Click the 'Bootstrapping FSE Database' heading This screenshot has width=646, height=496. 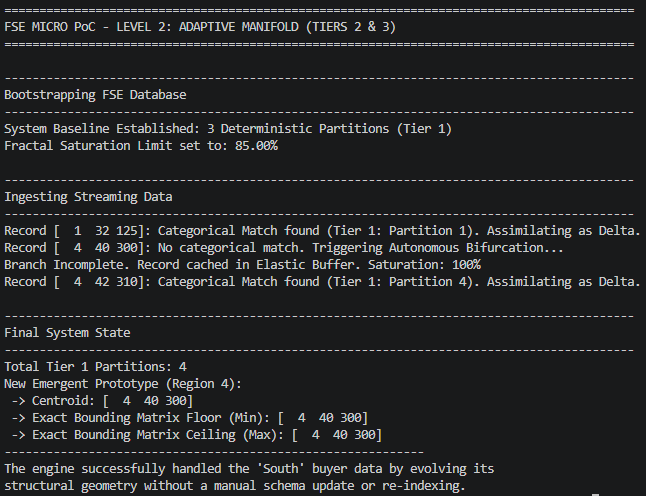click(x=95, y=95)
